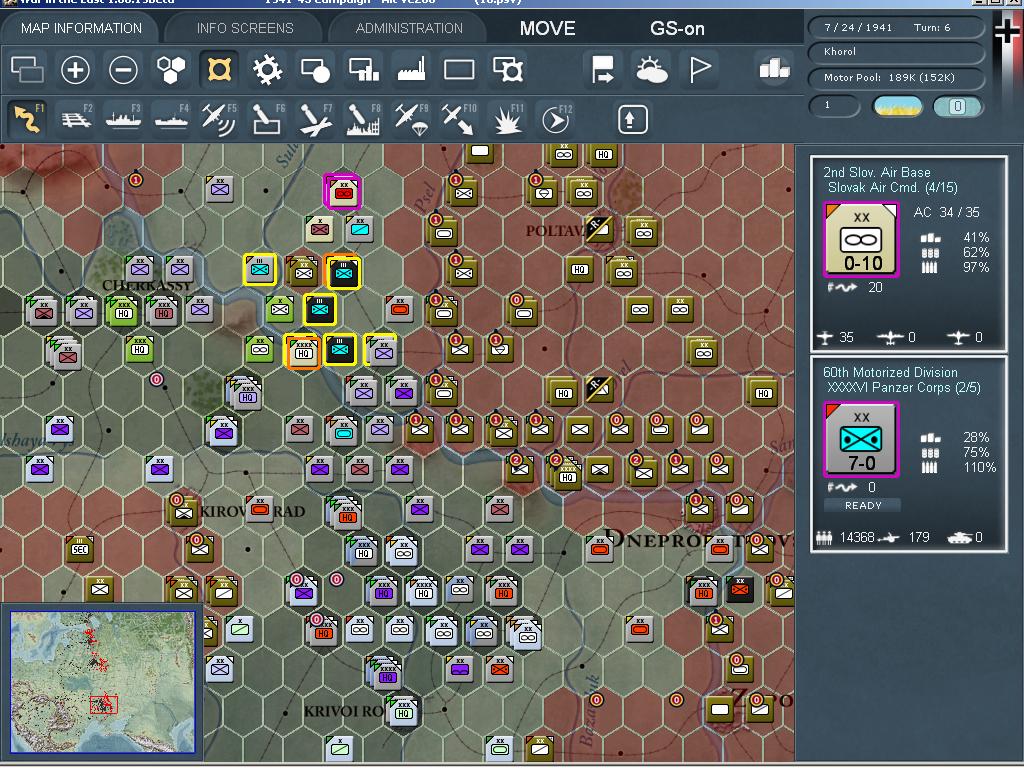Select Move mode F1
The height and width of the screenshot is (768, 1024).
pos(27,119)
